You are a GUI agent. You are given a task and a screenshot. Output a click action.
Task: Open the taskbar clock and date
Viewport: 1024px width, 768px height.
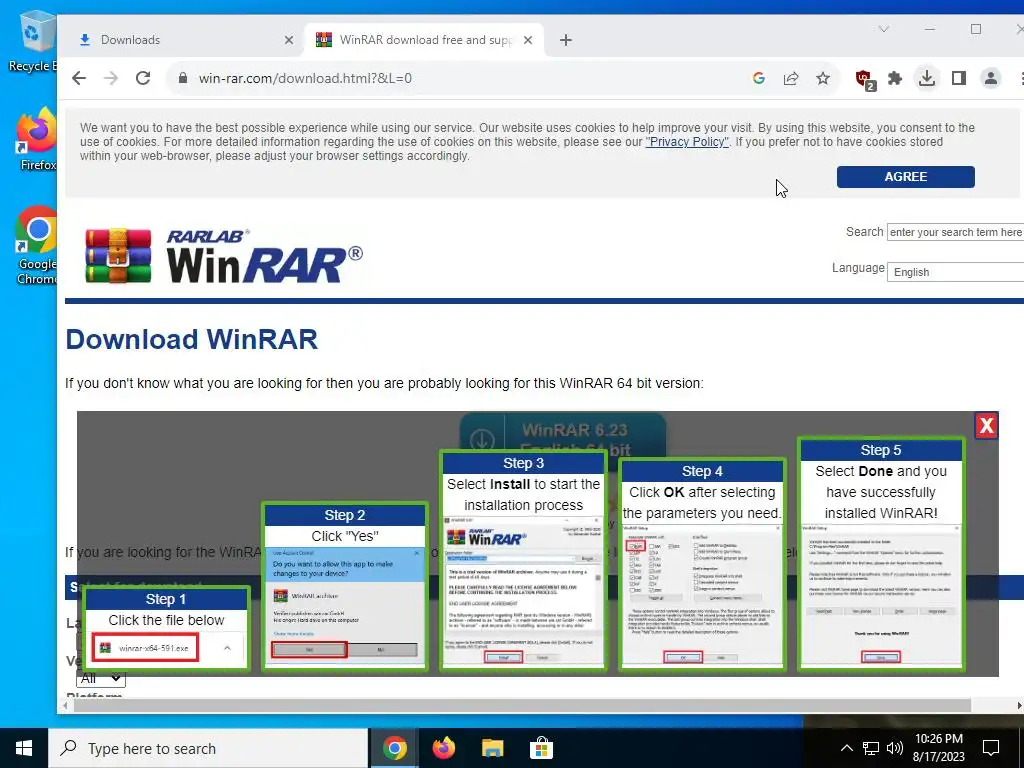pyautogui.click(x=938, y=748)
